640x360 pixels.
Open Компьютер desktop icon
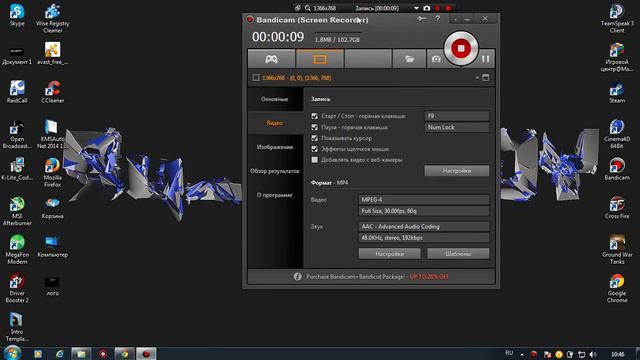click(x=52, y=247)
